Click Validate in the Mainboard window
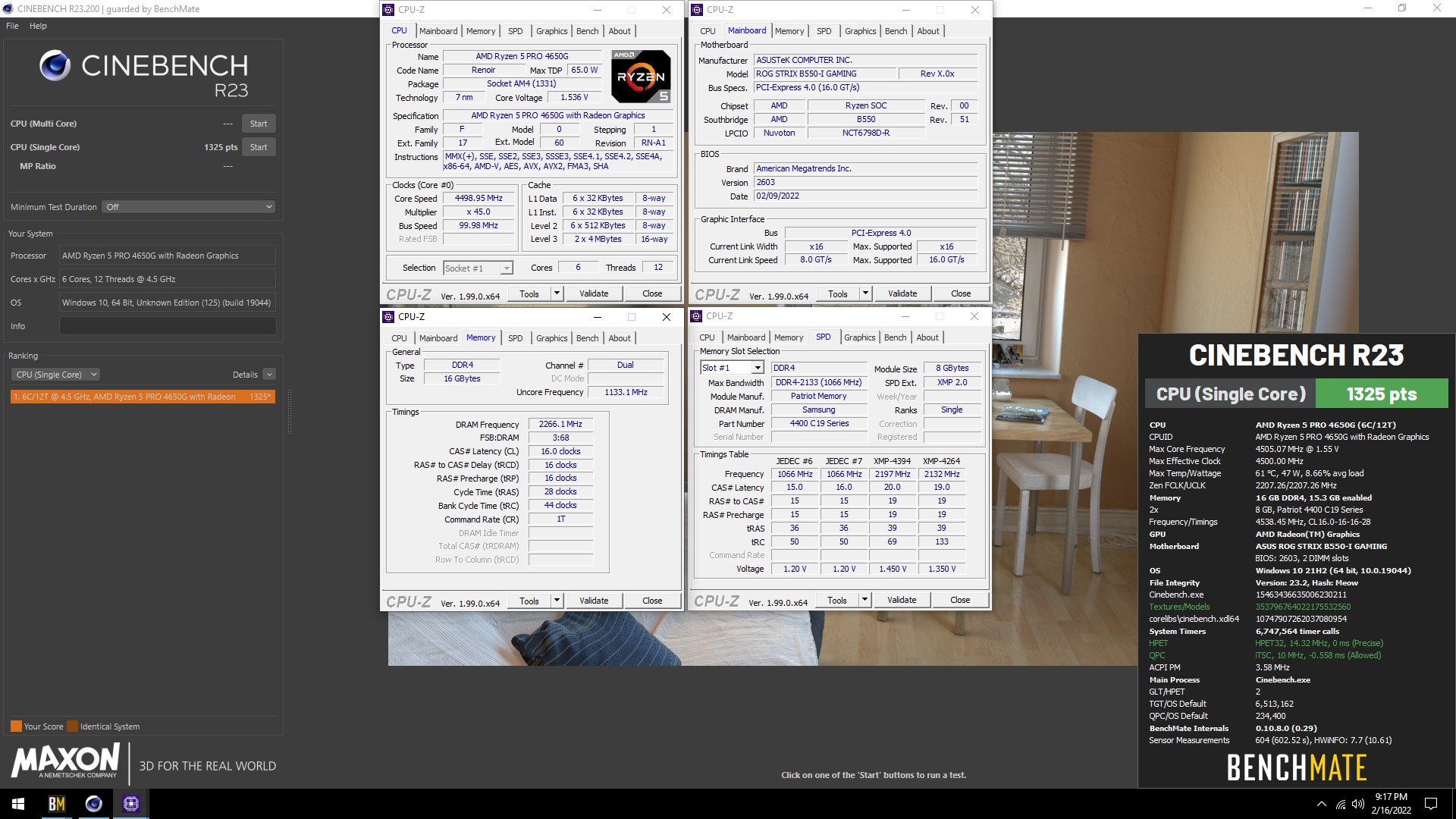1456x819 pixels. [x=902, y=293]
